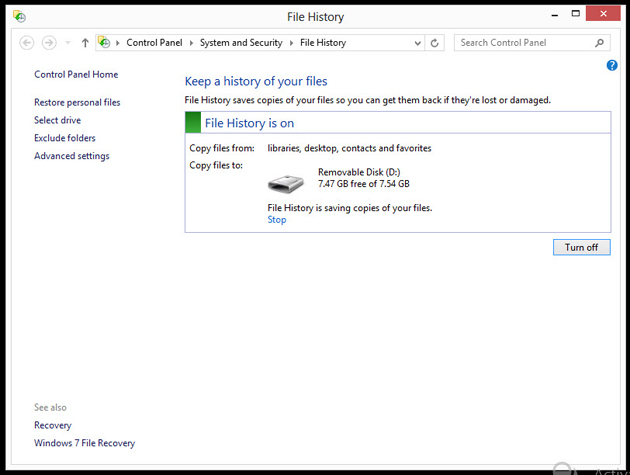Image resolution: width=630 pixels, height=475 pixels.
Task: Click the '7.47 GB free of 7.54 GB' text
Action: (364, 184)
